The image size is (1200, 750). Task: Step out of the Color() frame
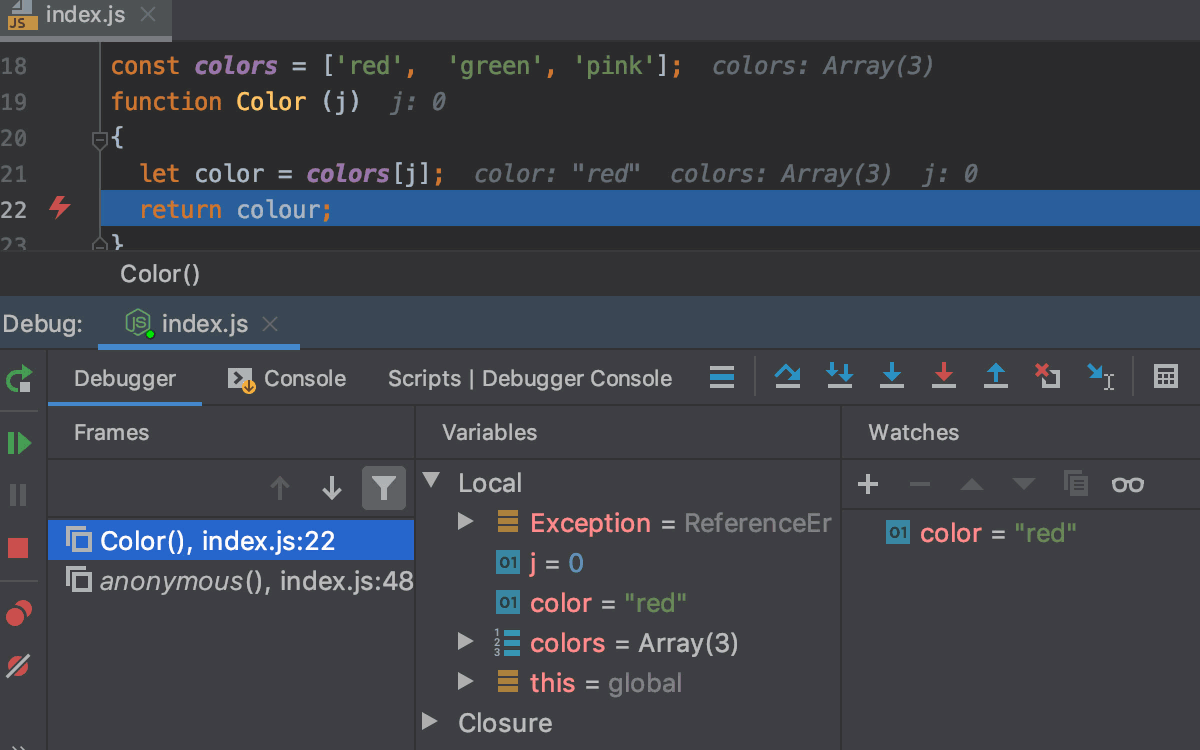point(996,377)
